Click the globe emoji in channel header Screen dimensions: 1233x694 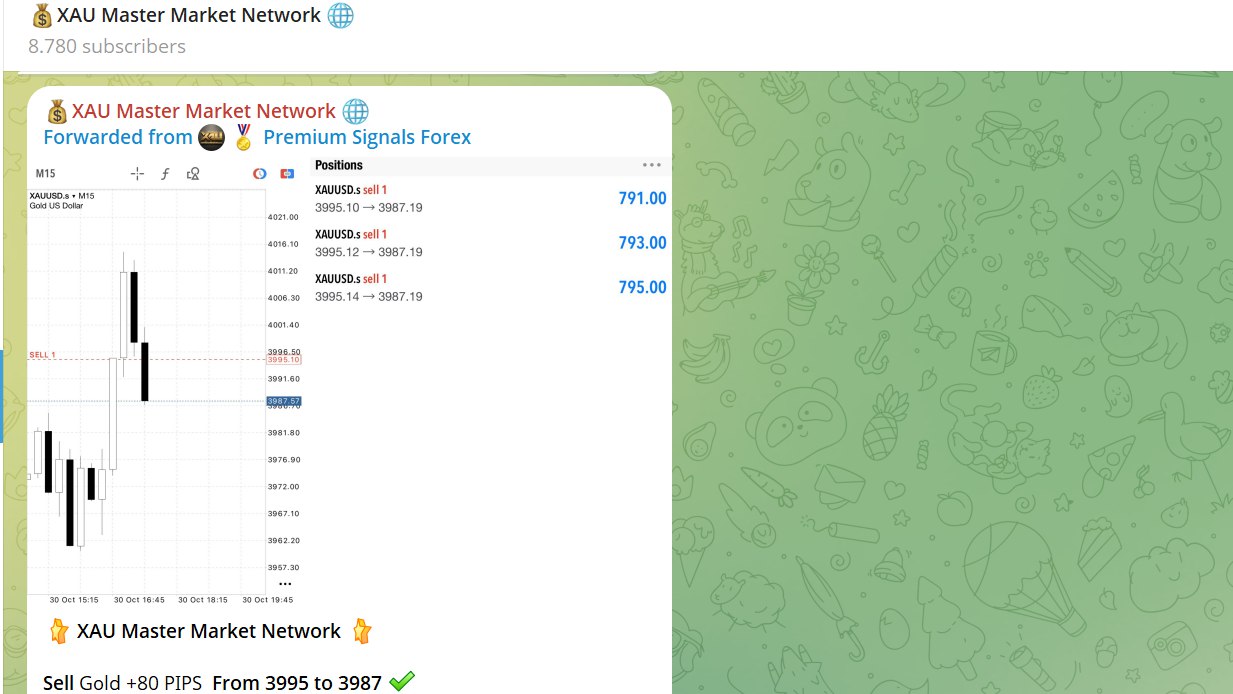341,16
